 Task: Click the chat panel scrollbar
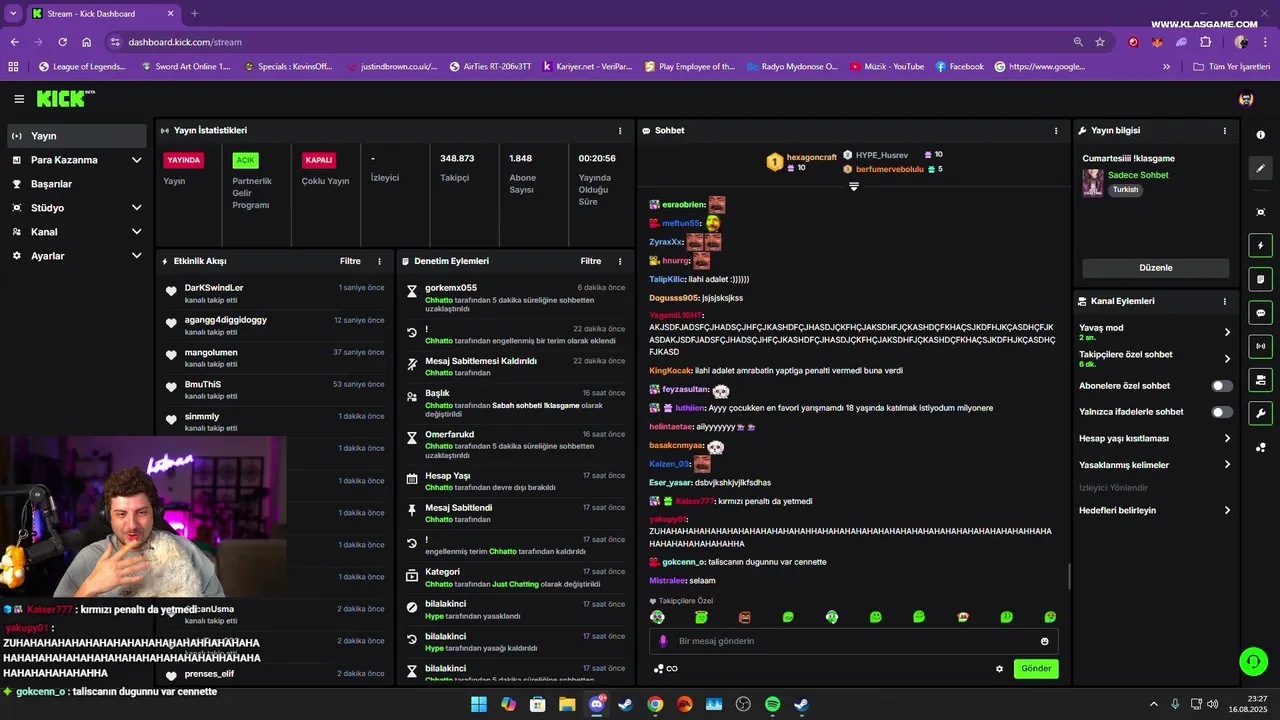pyautogui.click(x=1069, y=576)
